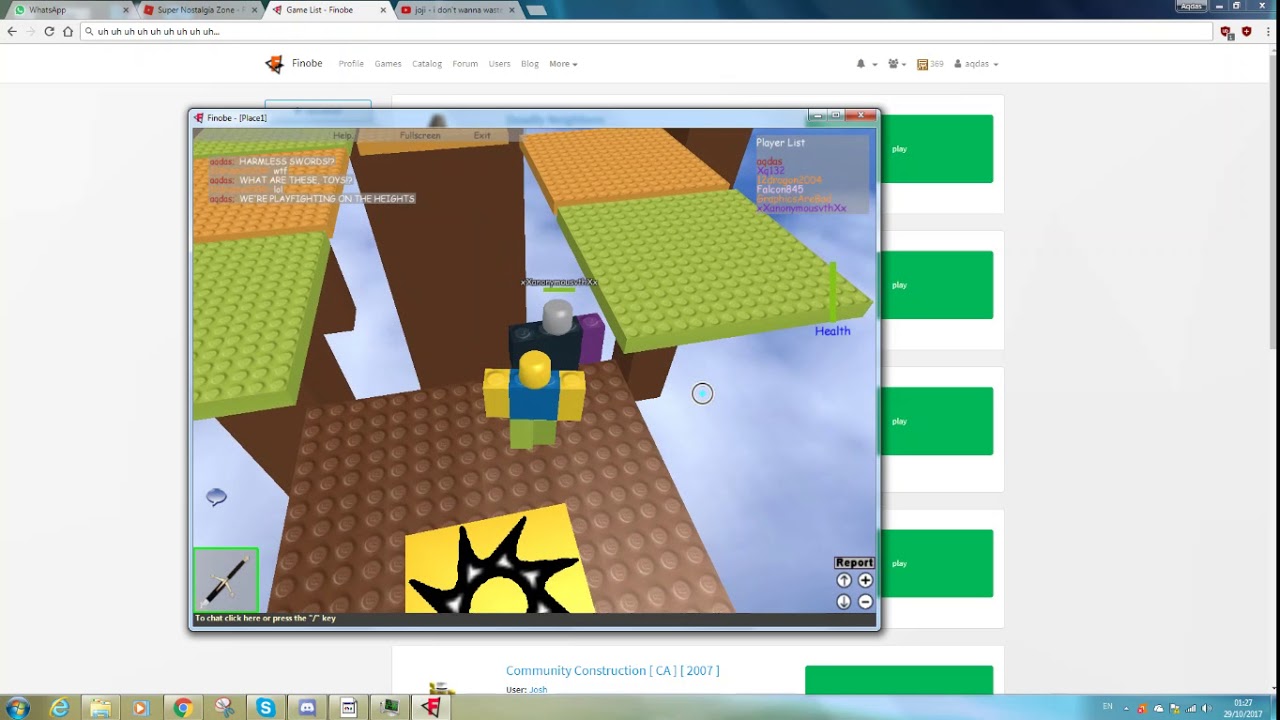The image size is (1280, 720).
Task: Open the media player taskbar icon
Action: (141, 708)
